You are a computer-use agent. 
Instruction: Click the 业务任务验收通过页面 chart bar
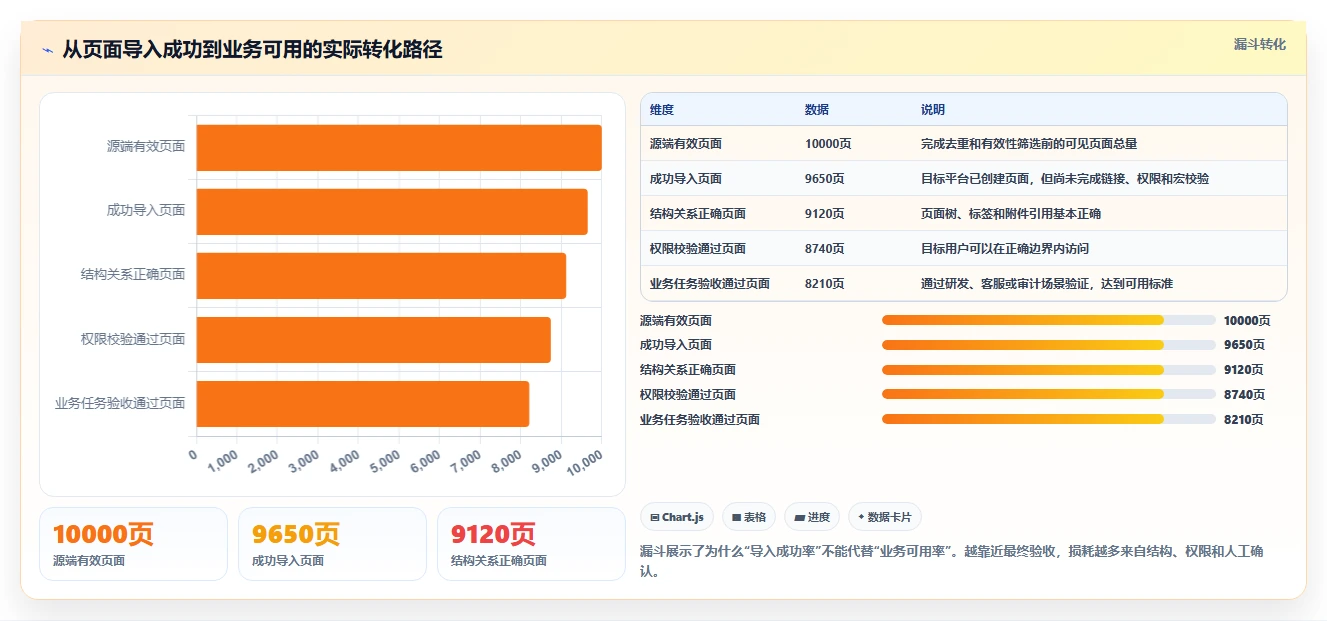363,403
